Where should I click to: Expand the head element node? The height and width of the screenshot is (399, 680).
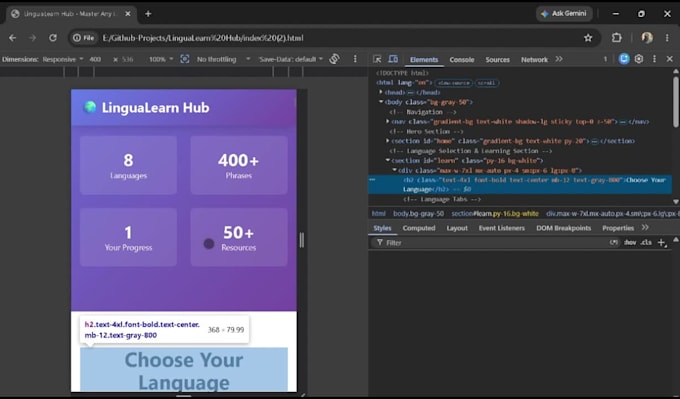[x=381, y=92]
